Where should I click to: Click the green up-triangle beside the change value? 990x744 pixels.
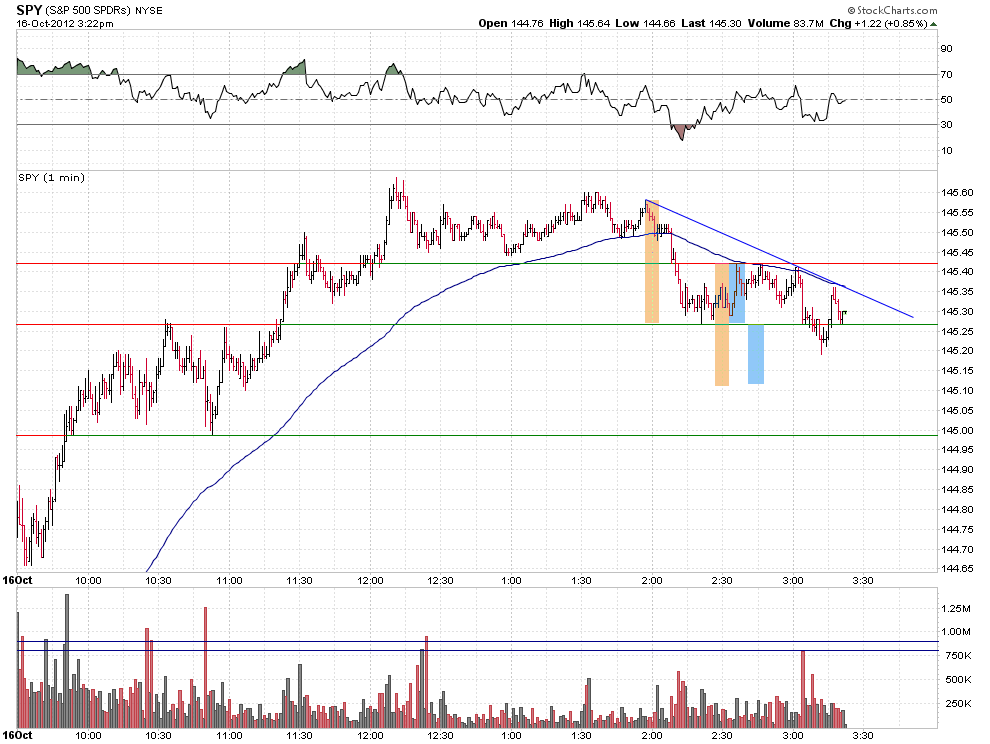click(933, 24)
